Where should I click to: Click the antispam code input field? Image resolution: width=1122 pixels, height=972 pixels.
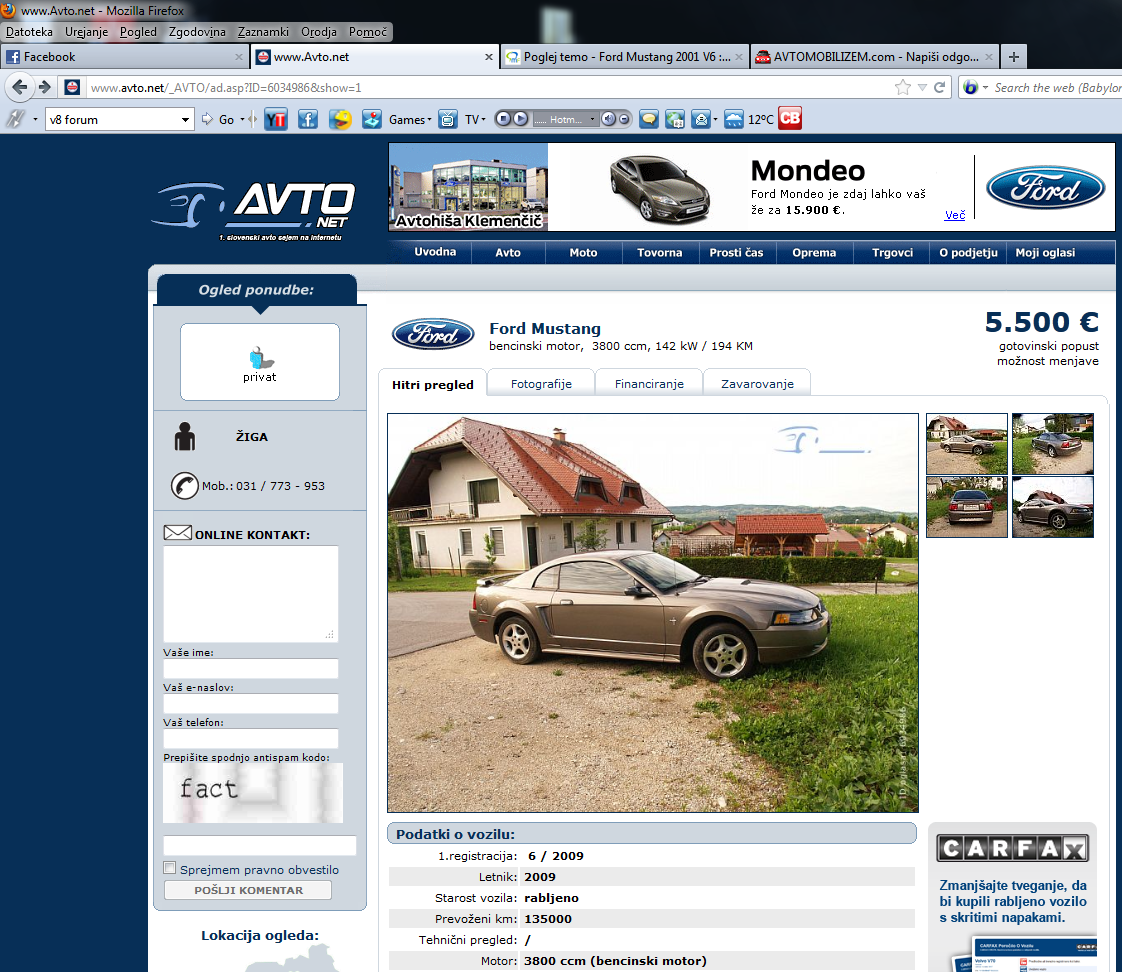click(x=260, y=845)
